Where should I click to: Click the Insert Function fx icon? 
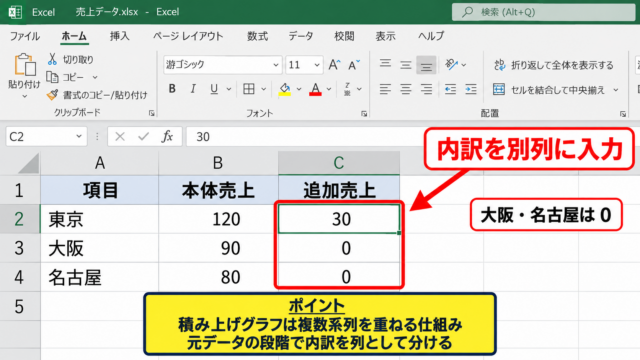167,136
